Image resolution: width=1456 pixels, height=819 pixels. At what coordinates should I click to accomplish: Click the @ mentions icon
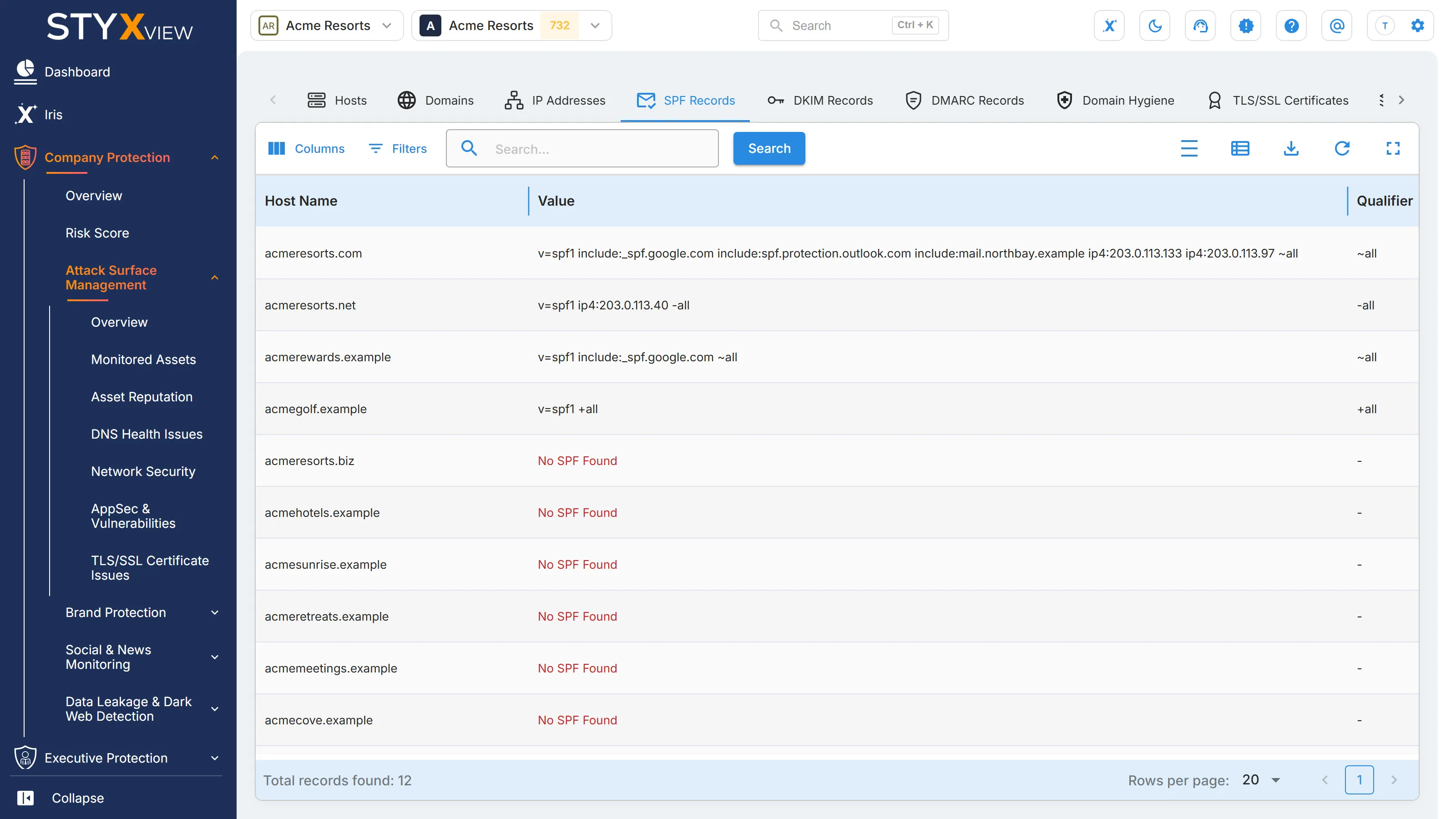(x=1337, y=25)
